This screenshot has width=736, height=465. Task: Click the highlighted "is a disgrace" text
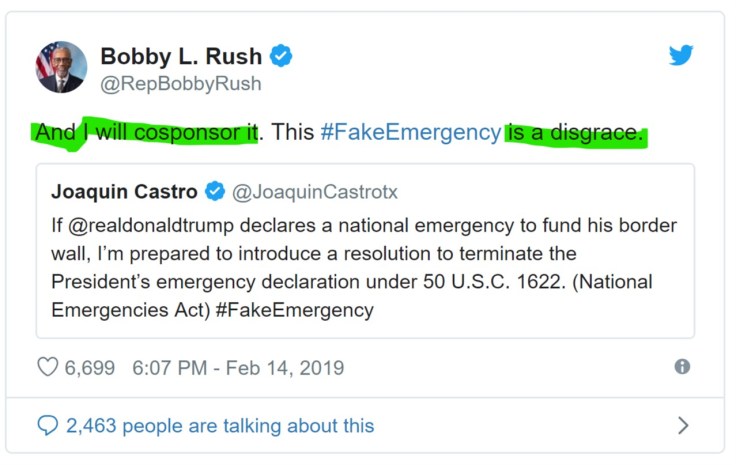(x=575, y=133)
